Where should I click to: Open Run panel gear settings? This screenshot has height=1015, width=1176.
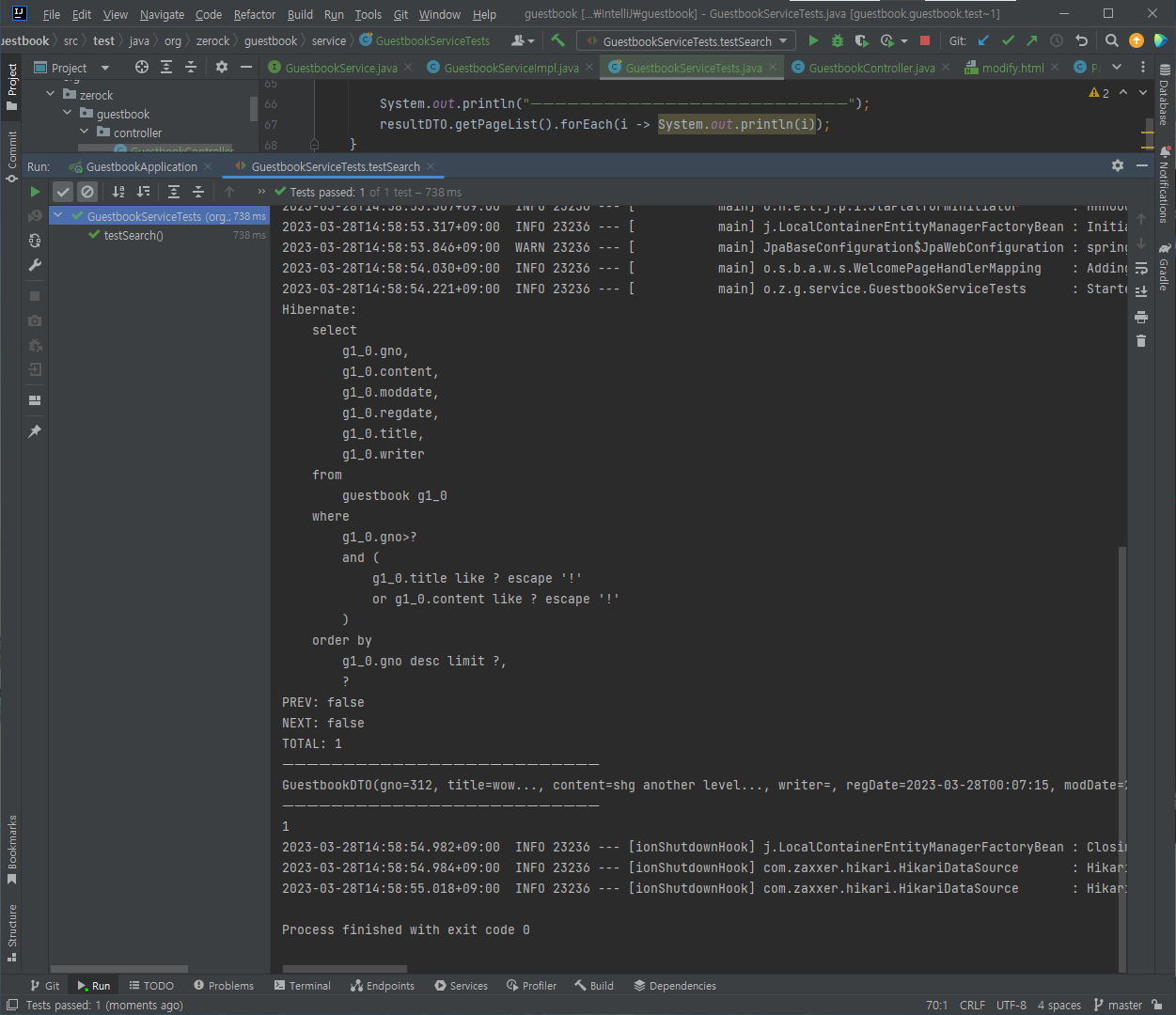[1118, 165]
